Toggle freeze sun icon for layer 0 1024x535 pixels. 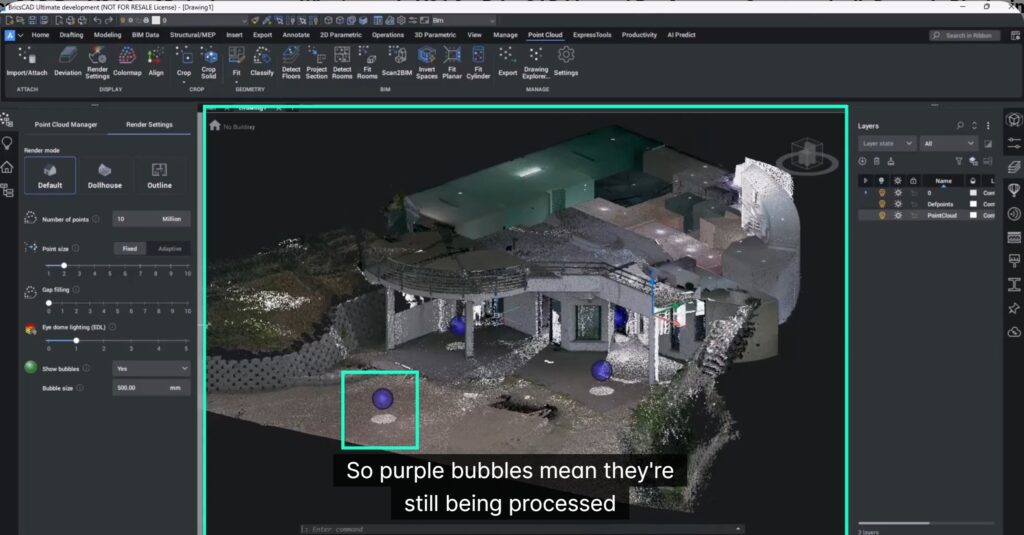pos(898,193)
